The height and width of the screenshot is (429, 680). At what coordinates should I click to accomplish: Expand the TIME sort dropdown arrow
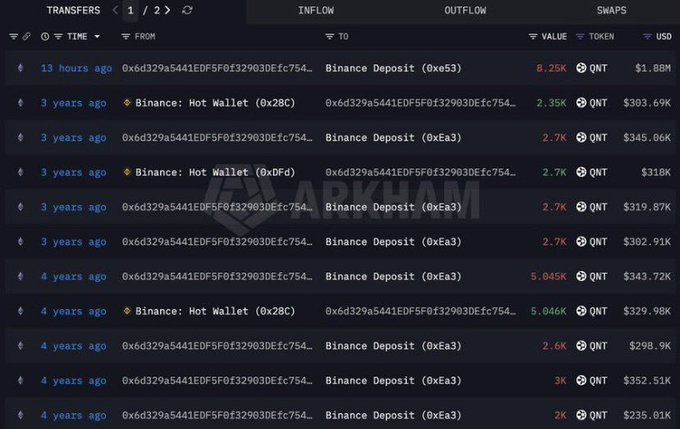[x=97, y=36]
